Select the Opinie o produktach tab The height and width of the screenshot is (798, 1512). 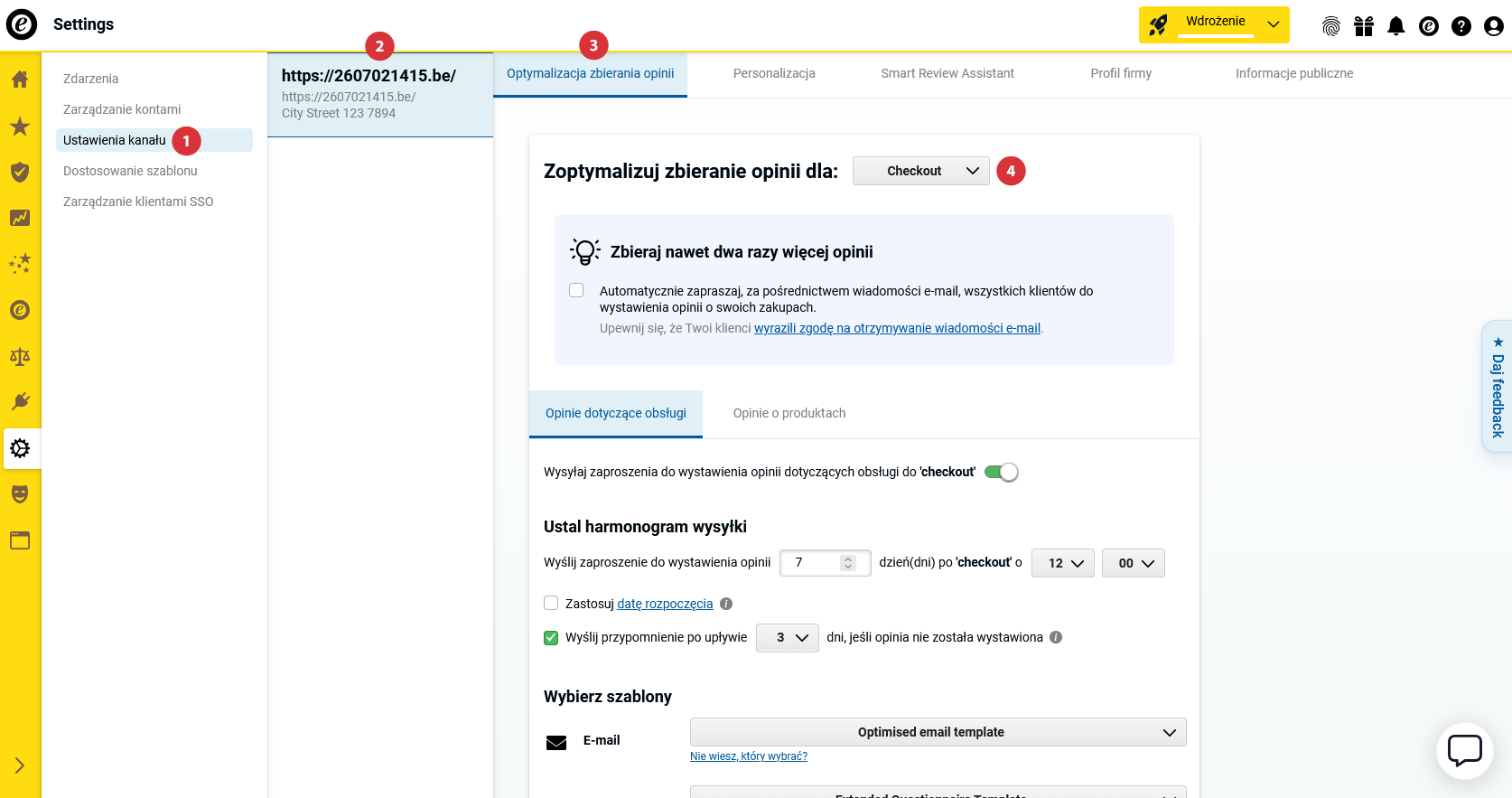pyautogui.click(x=789, y=413)
